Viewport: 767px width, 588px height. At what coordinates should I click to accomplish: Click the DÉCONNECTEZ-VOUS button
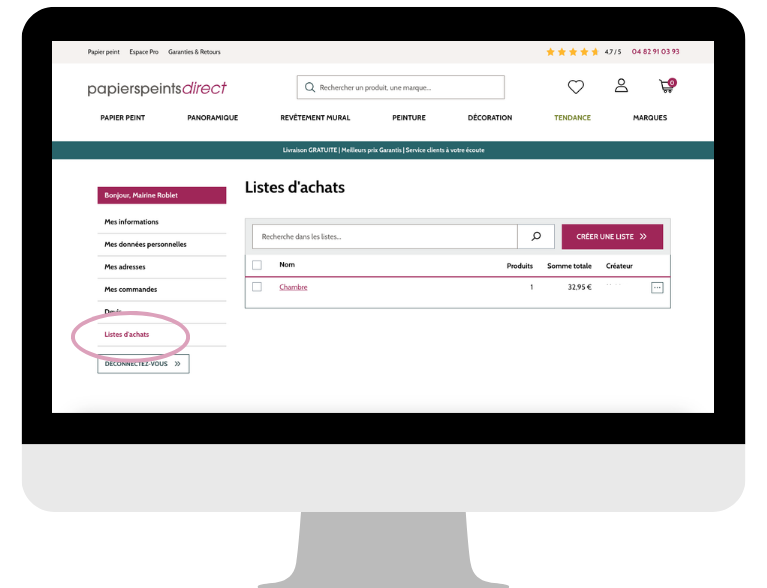pyautogui.click(x=143, y=364)
